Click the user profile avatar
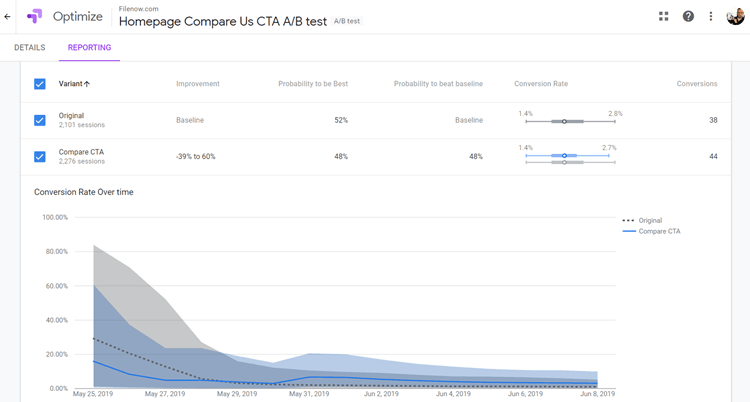The image size is (750, 402). pos(735,16)
